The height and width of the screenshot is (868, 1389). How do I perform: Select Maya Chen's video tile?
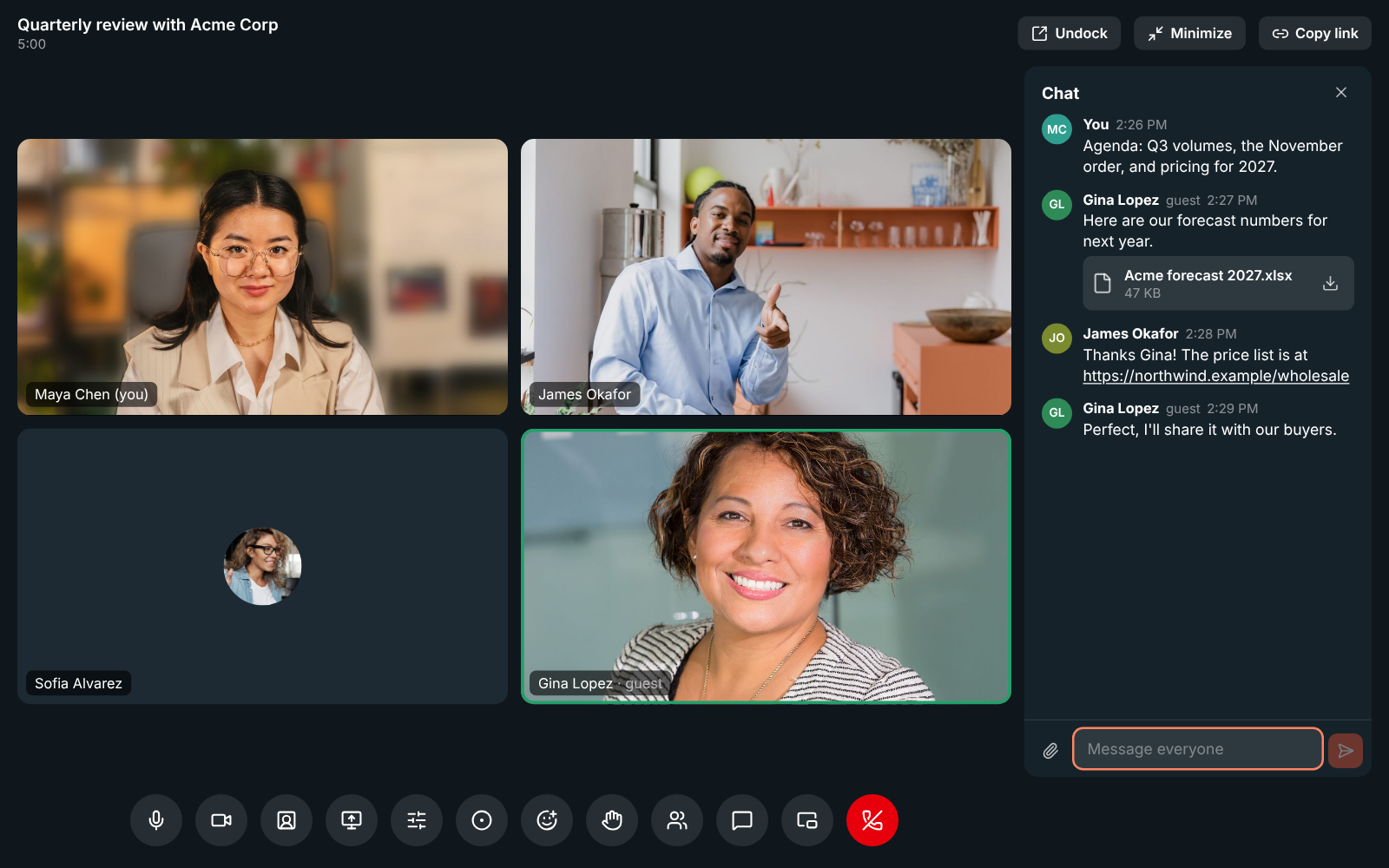click(262, 276)
